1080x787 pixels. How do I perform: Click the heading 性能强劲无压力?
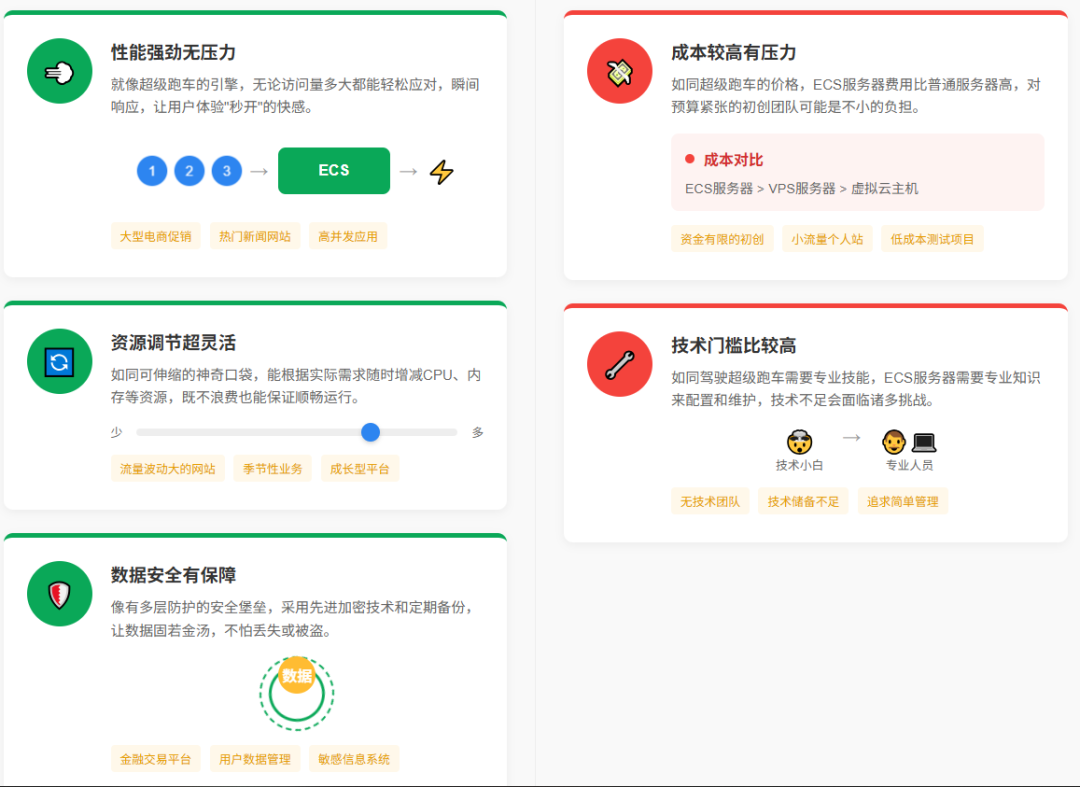(174, 52)
